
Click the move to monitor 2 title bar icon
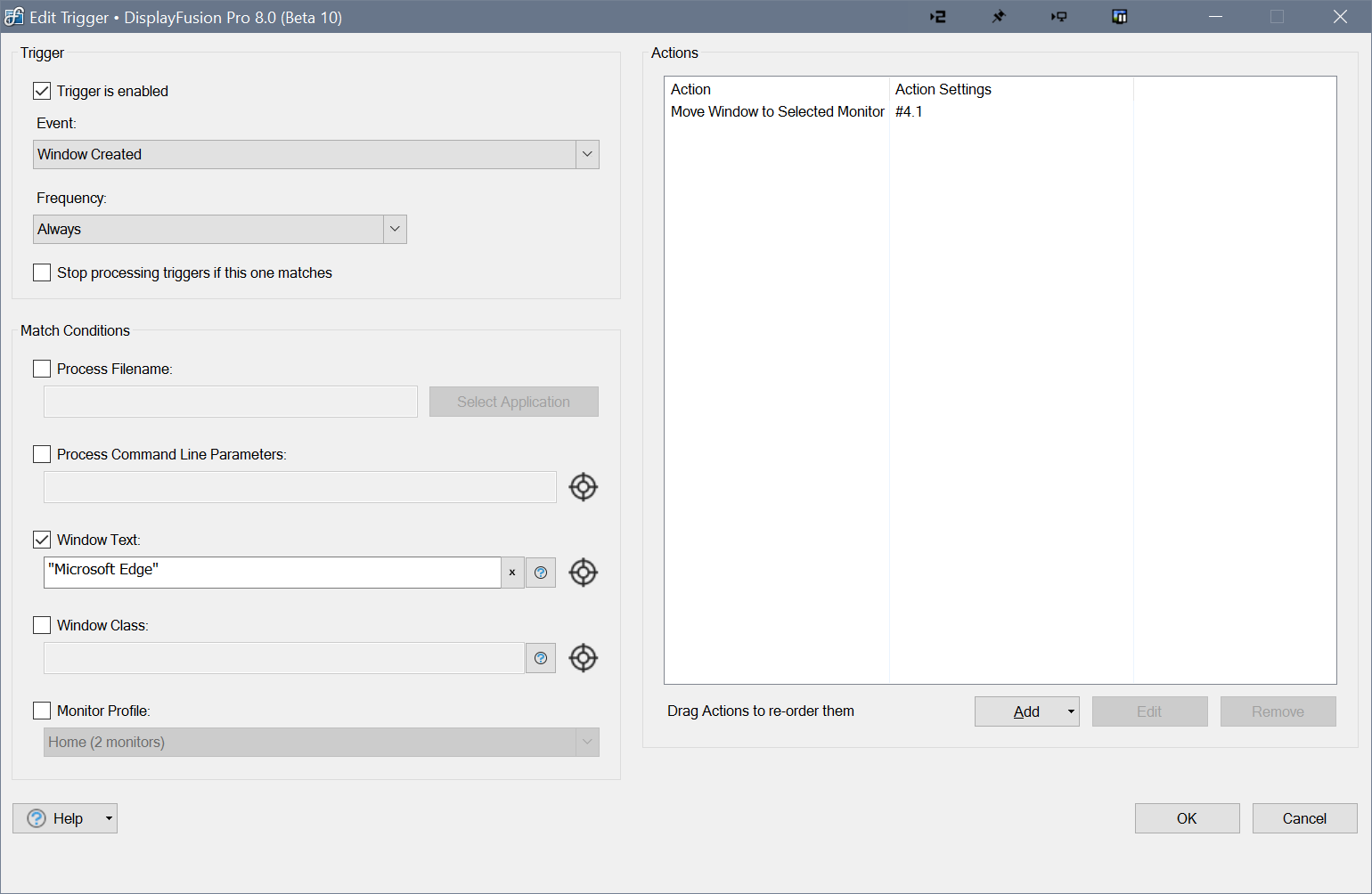[938, 17]
